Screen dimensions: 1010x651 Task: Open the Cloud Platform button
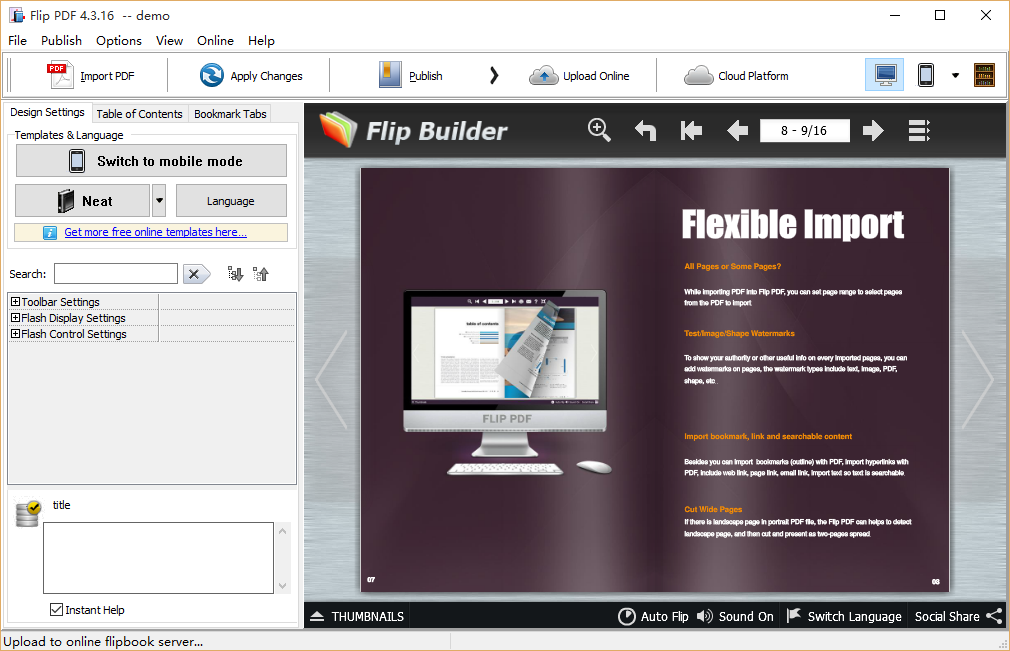click(x=736, y=75)
